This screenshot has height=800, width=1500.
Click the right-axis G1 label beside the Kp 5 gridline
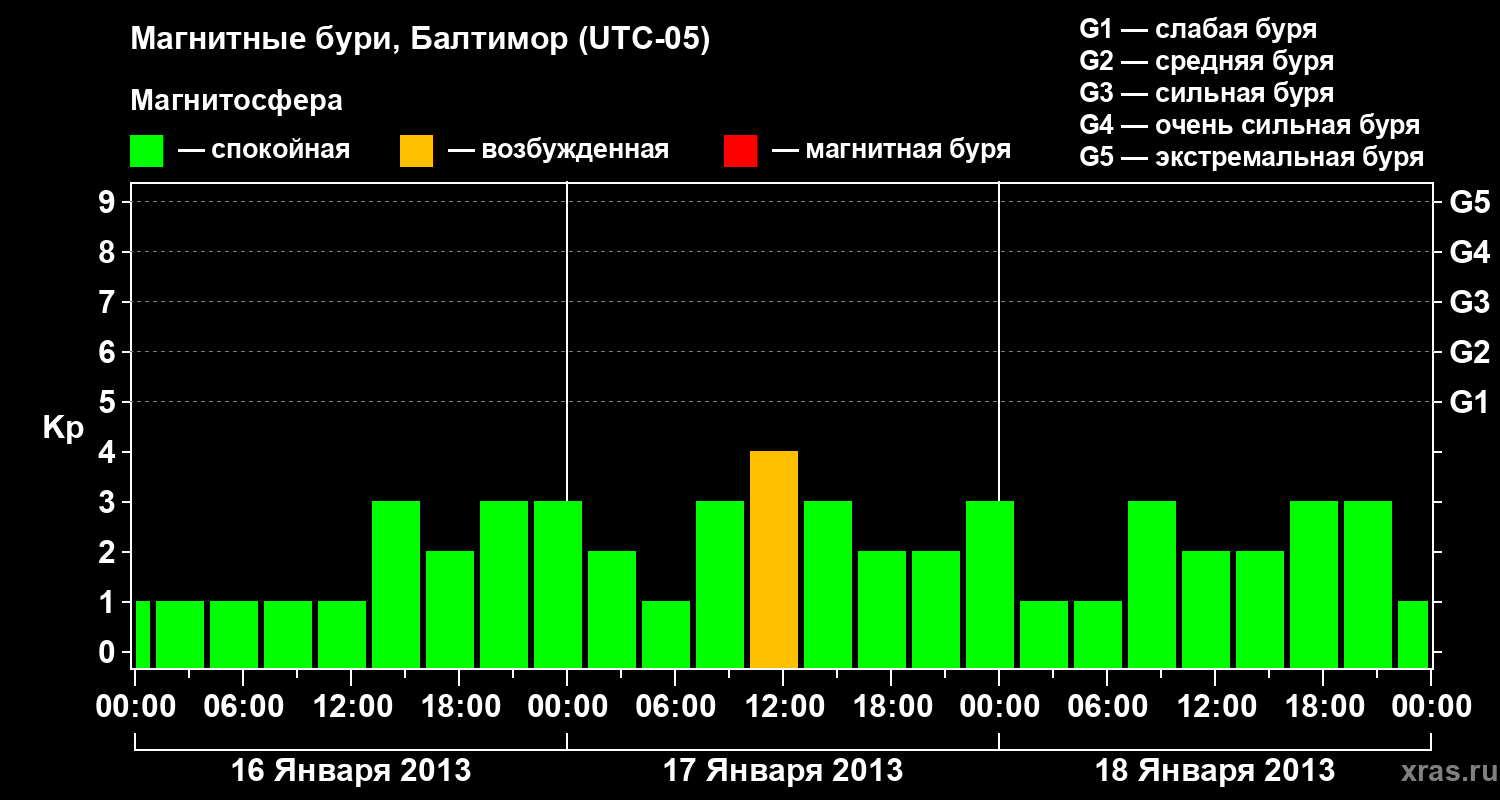click(x=1469, y=402)
